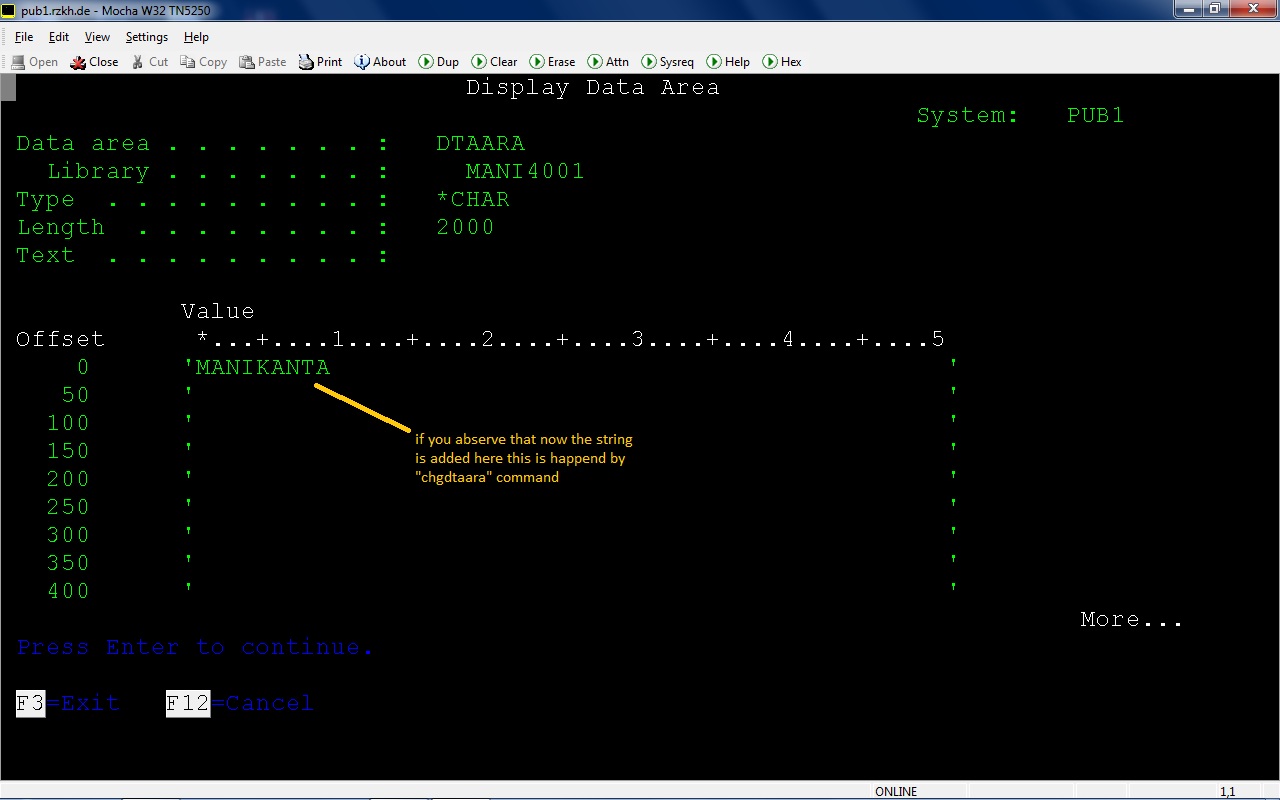Screen dimensions: 1280x800
Task: Click the Open session icon
Action: pyautogui.click(x=33, y=61)
